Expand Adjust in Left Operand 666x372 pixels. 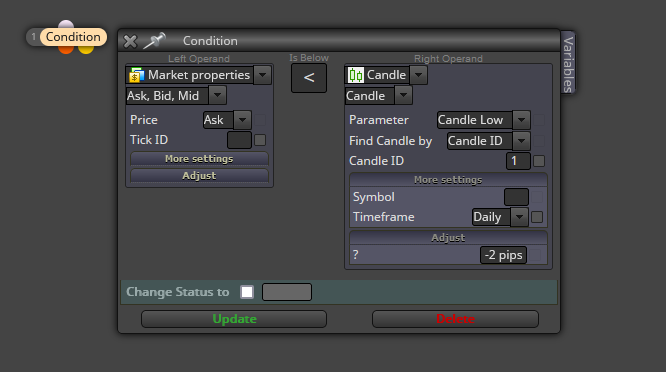[x=199, y=175]
